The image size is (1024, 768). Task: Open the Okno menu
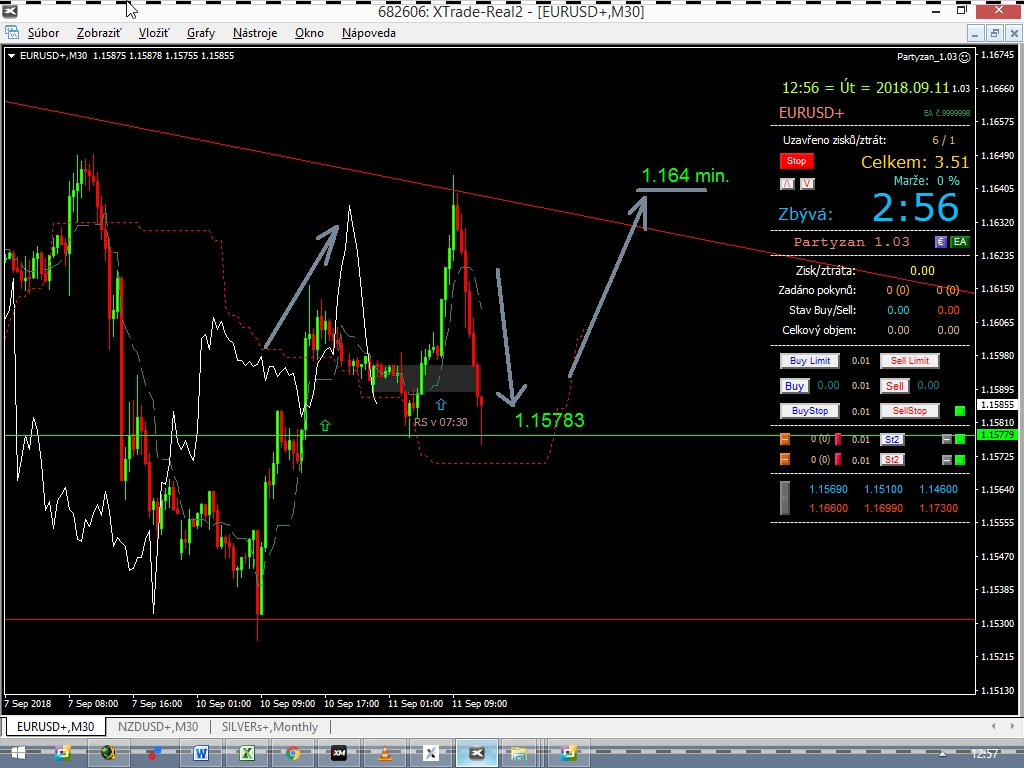pyautogui.click(x=309, y=33)
